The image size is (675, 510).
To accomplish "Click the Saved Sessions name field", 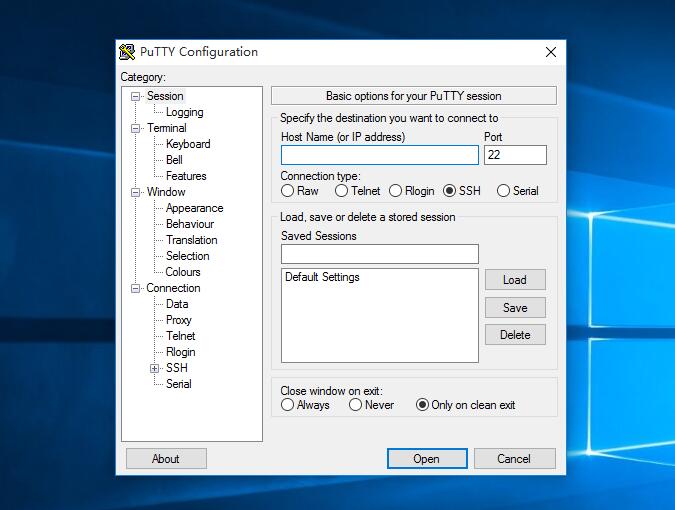I will [380, 254].
